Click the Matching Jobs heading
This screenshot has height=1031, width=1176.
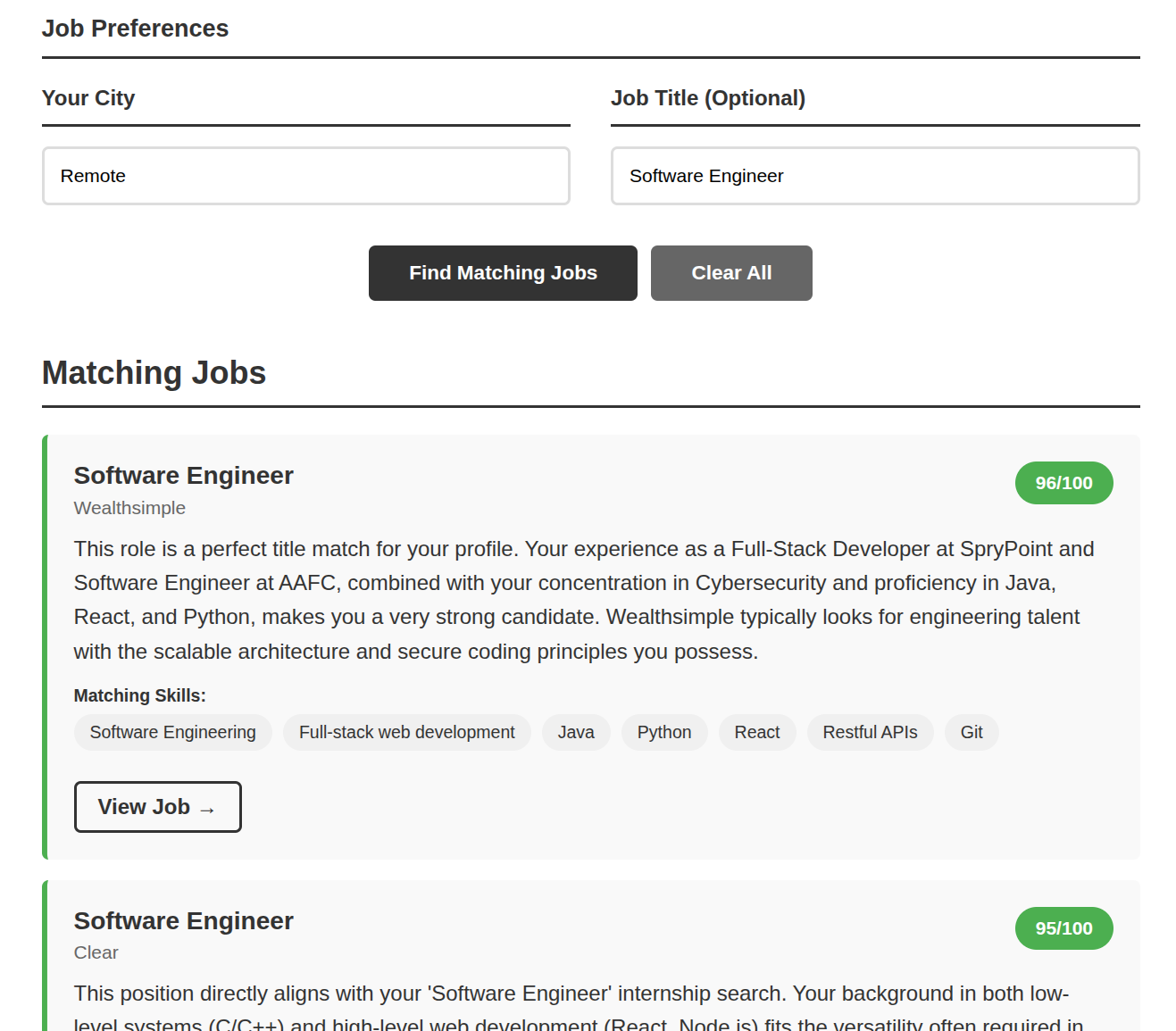point(154,373)
